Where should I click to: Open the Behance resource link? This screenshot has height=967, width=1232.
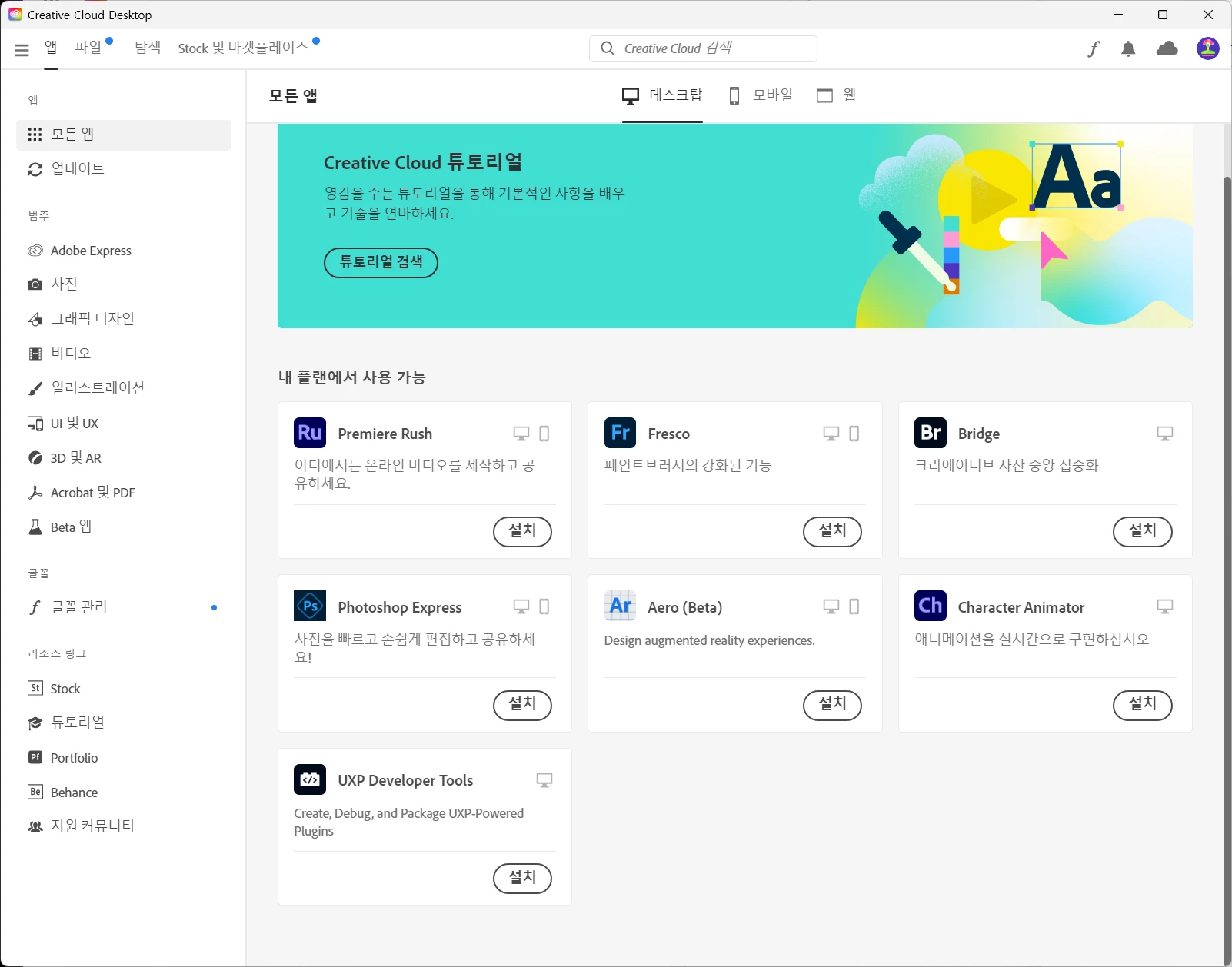pyautogui.click(x=124, y=793)
